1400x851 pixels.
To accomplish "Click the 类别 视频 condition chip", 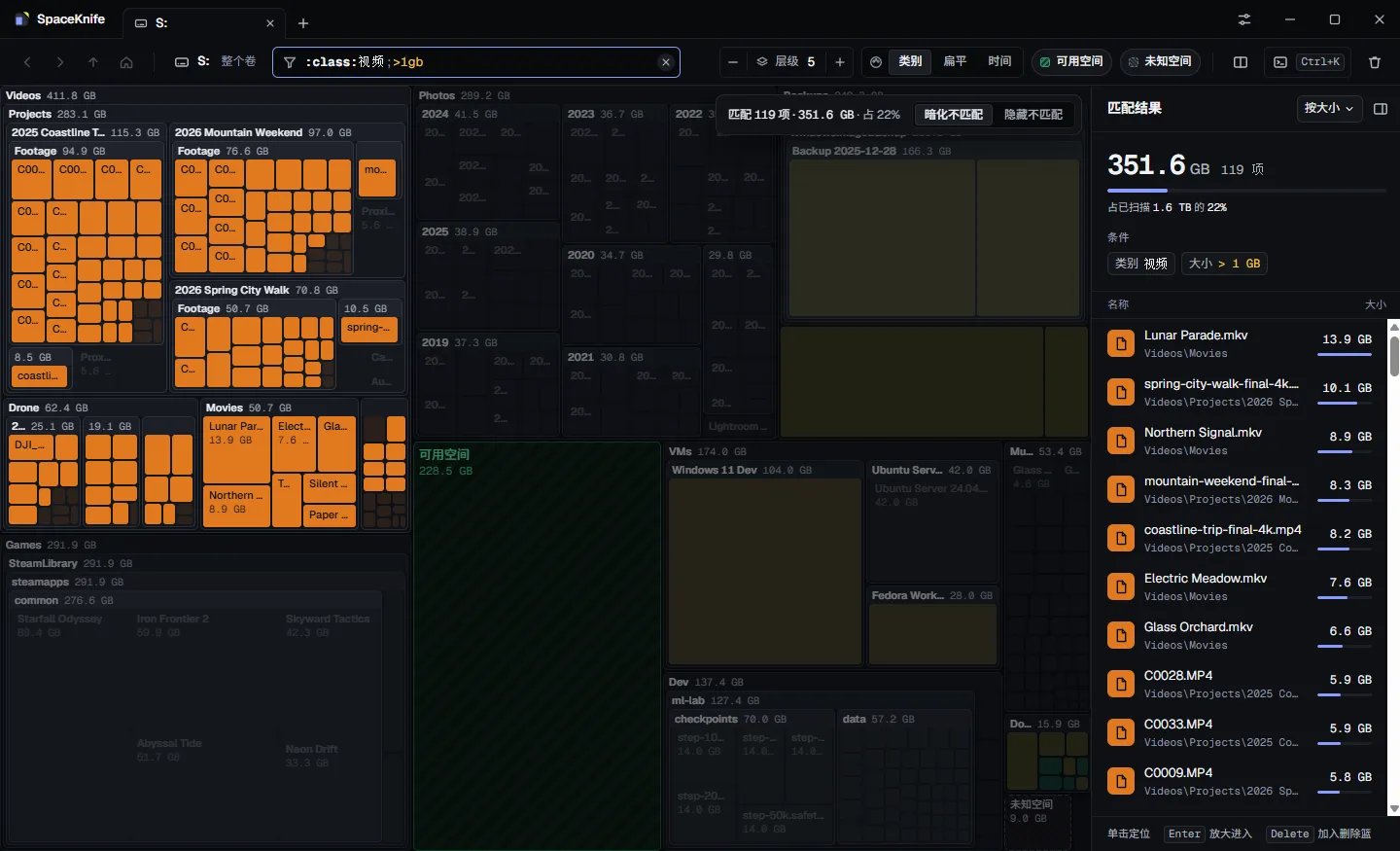I will tap(1141, 264).
